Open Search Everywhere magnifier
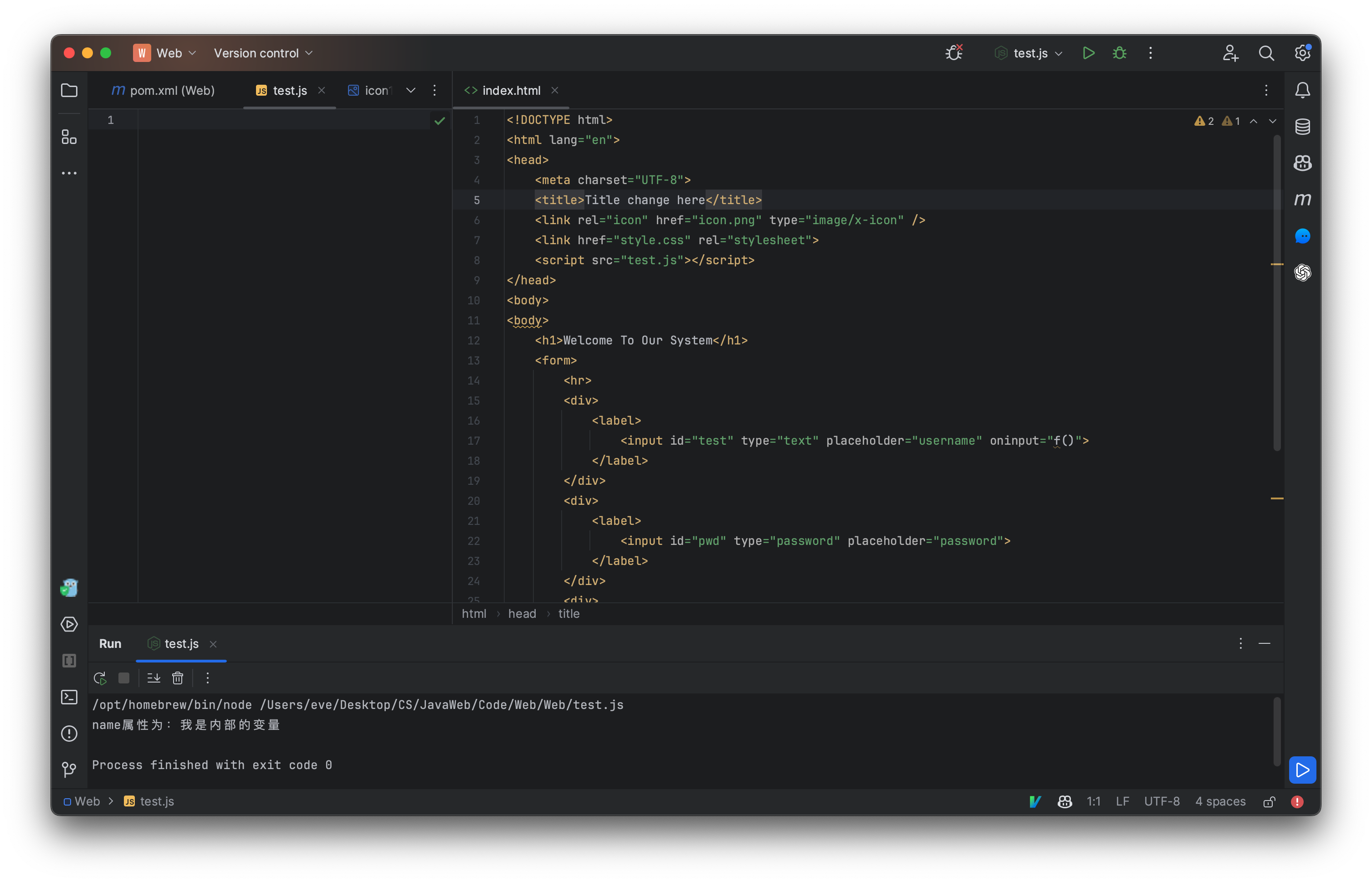1372x883 pixels. coord(1267,53)
